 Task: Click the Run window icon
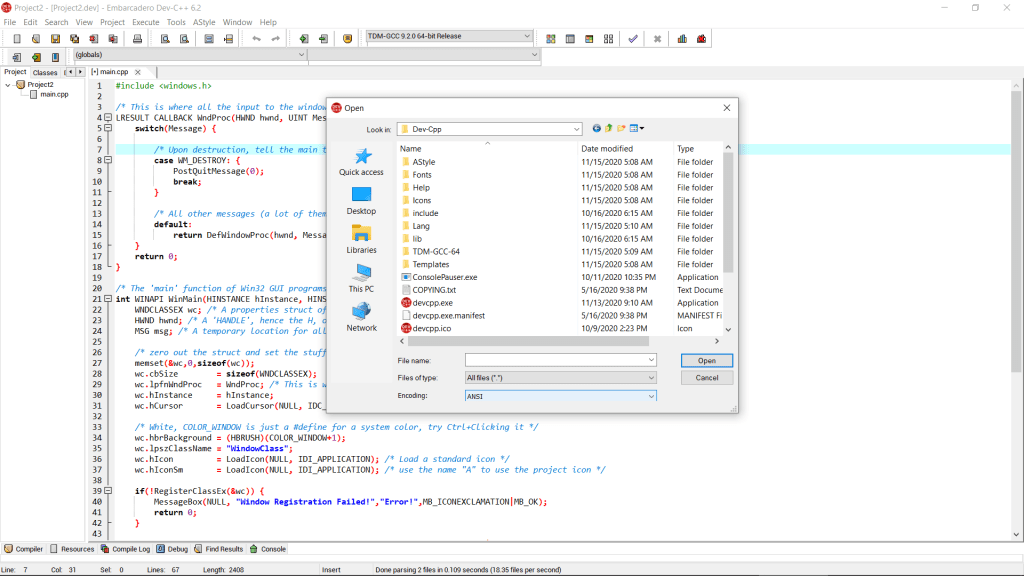(x=570, y=39)
